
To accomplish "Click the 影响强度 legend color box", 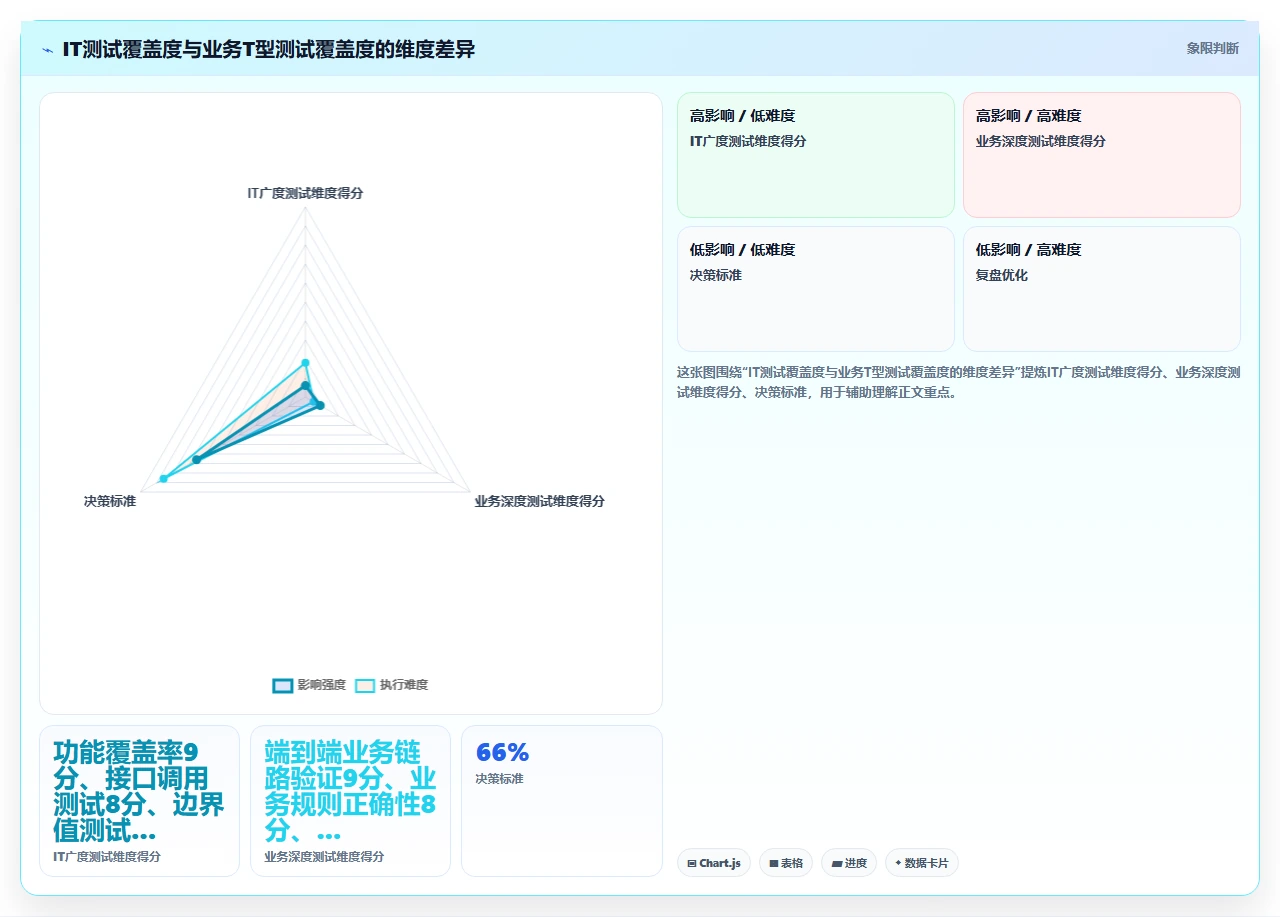I will click(x=283, y=685).
